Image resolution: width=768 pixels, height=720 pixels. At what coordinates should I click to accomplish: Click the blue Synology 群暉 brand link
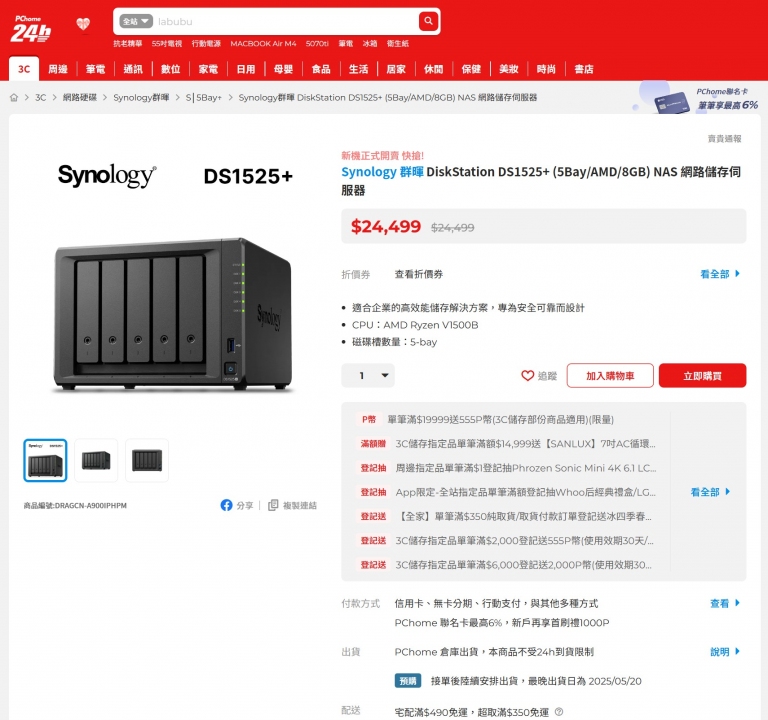383,172
